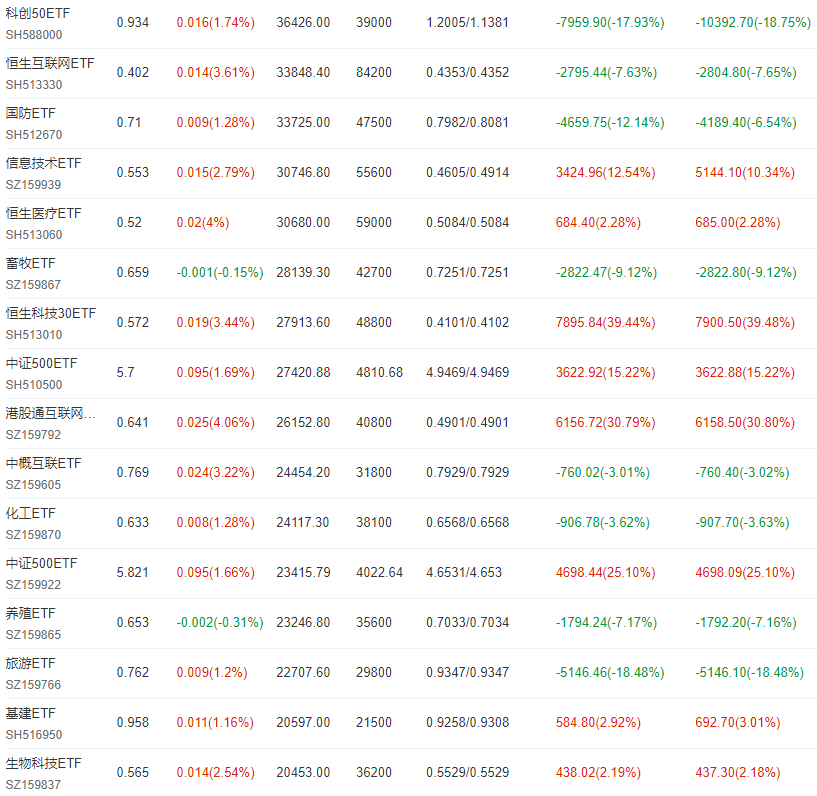Select the cost value 0.7982/0.8081
The image size is (817, 796).
(x=467, y=122)
